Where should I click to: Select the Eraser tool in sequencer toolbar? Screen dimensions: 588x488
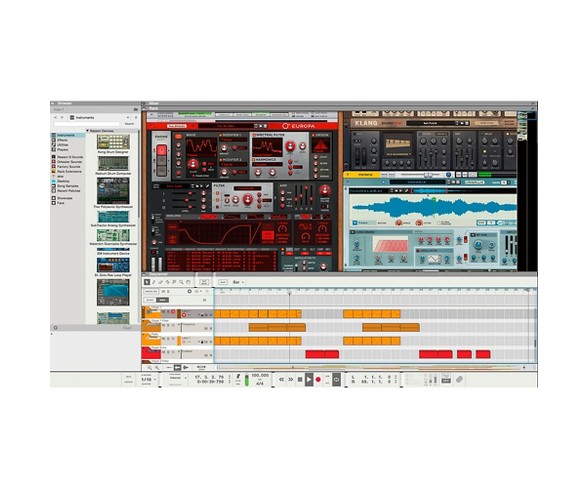point(160,282)
